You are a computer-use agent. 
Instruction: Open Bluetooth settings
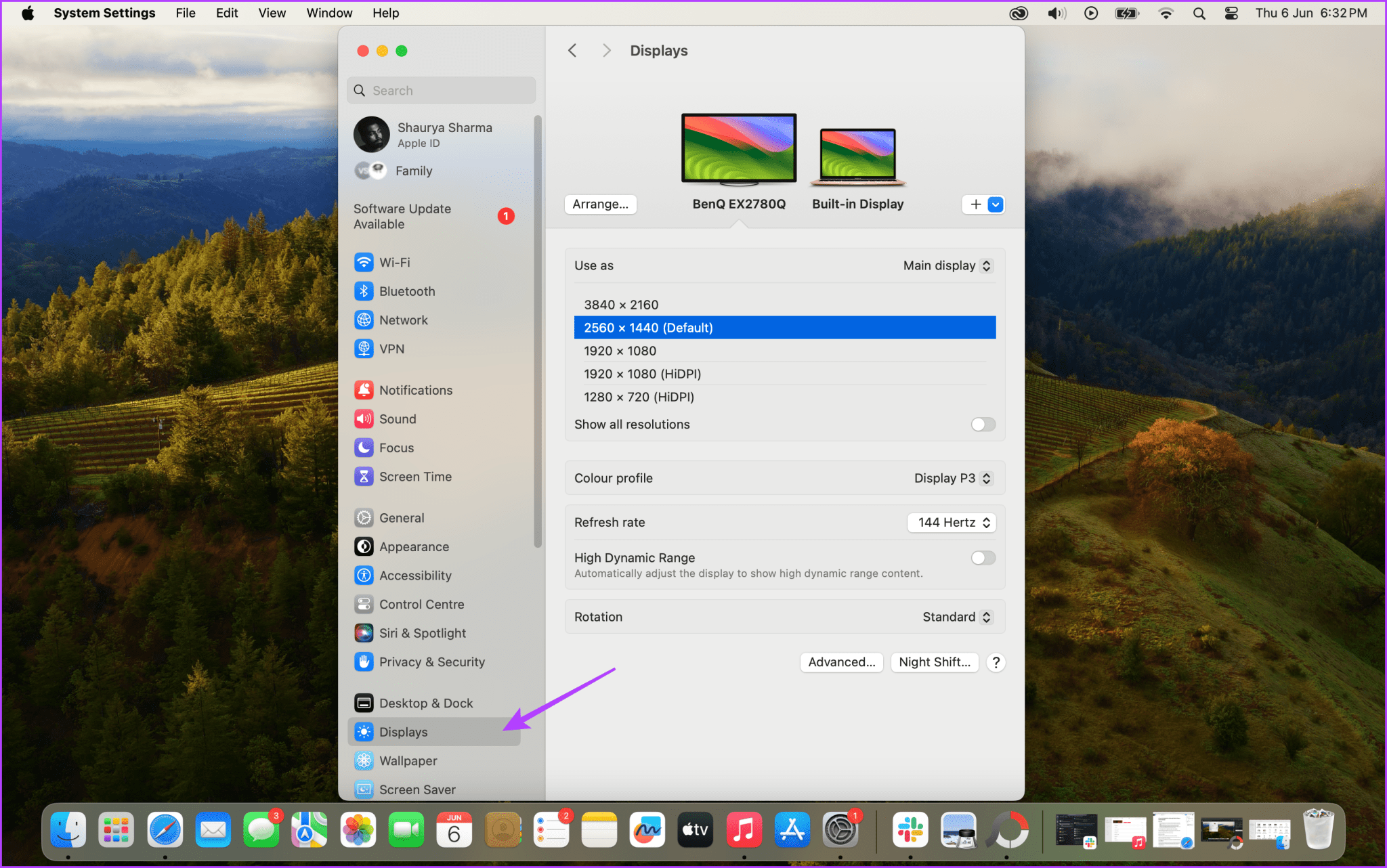[407, 291]
